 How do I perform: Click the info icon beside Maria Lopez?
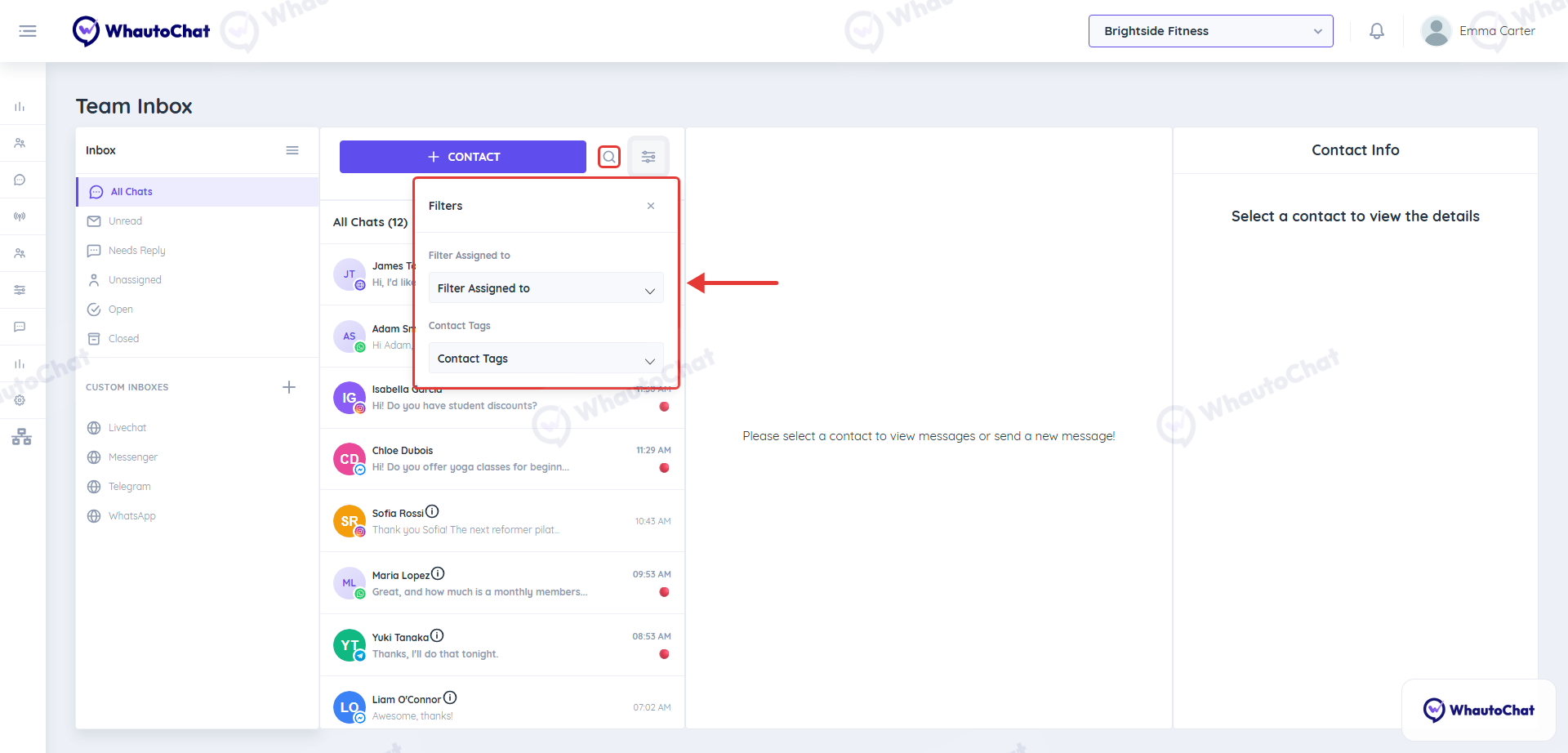(x=438, y=574)
